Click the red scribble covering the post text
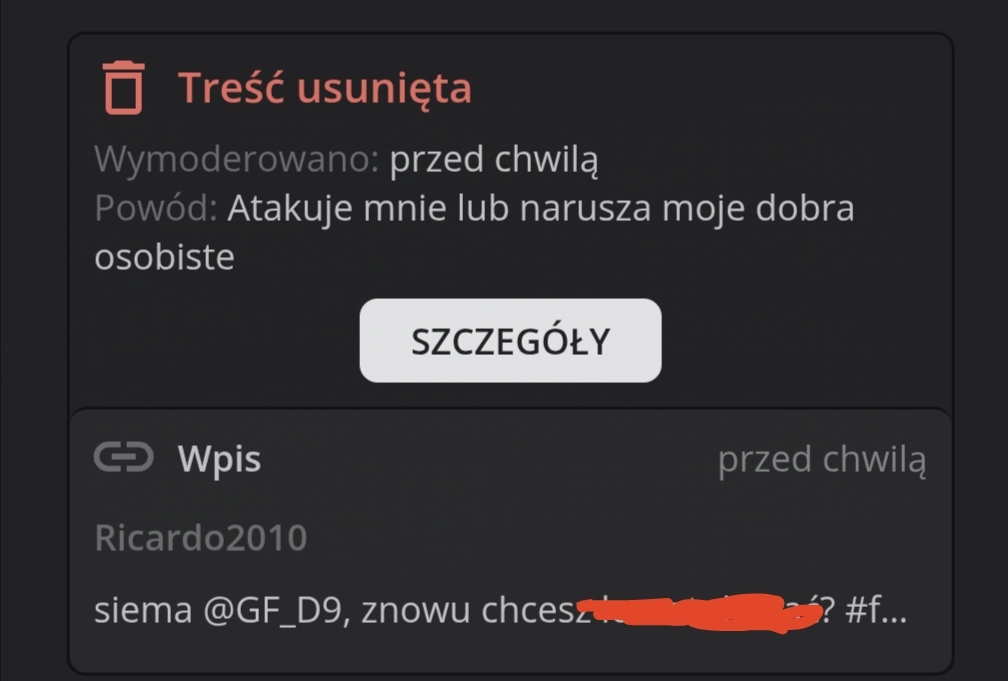 (x=699, y=612)
